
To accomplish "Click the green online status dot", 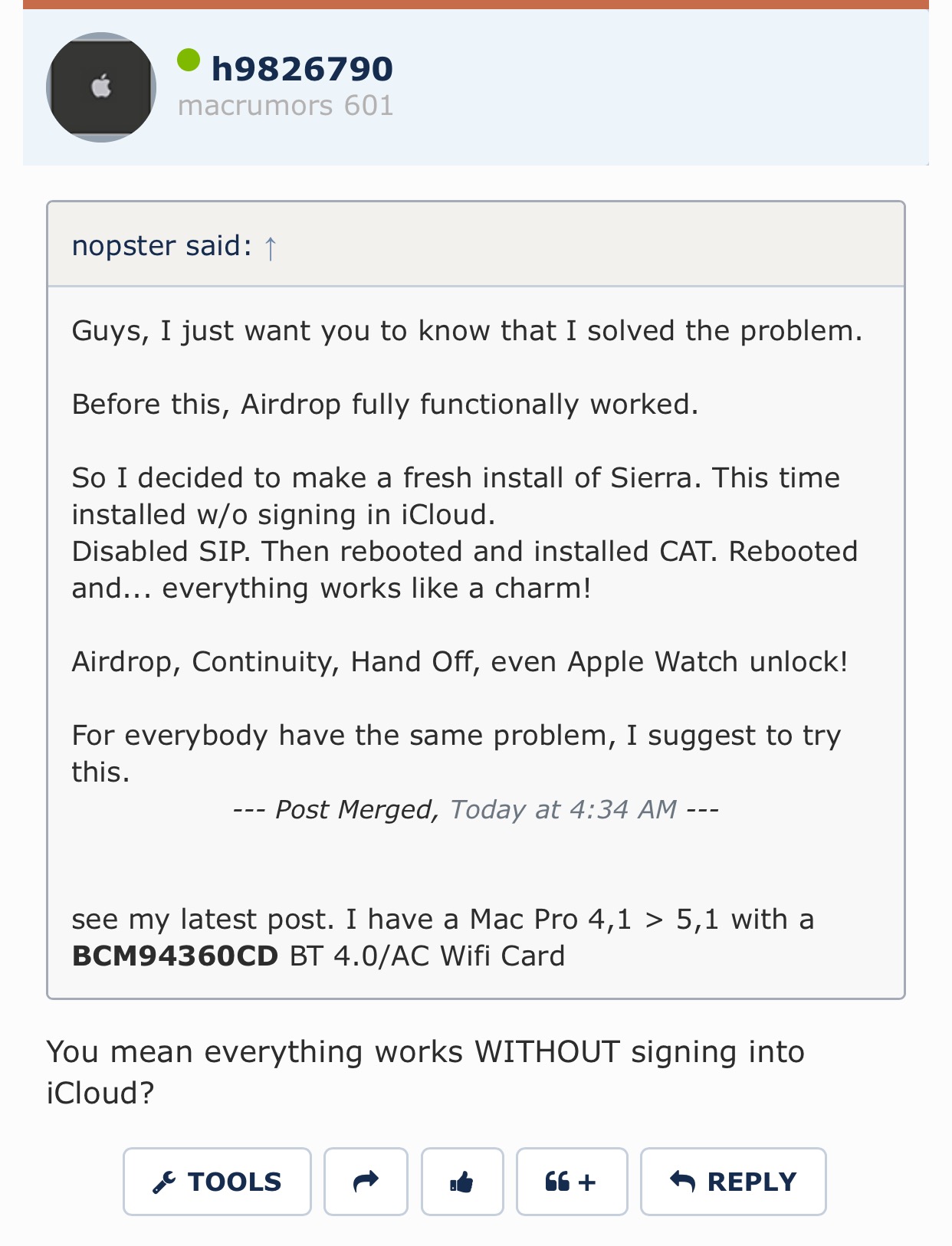I will pyautogui.click(x=189, y=61).
